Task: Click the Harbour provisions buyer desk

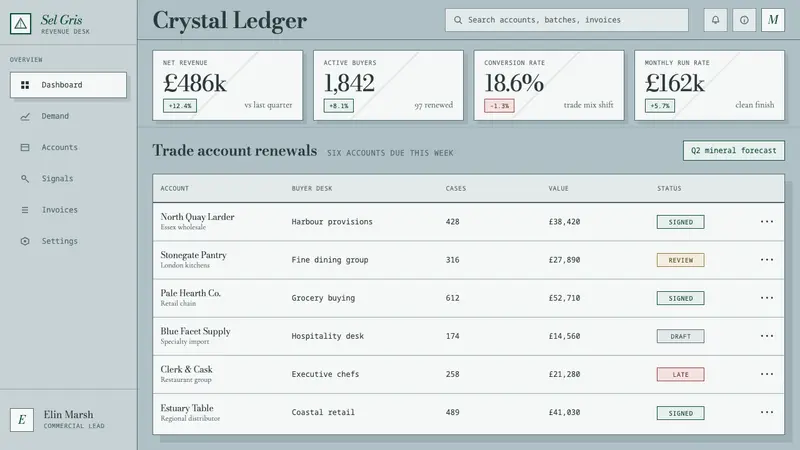Action: (332, 222)
